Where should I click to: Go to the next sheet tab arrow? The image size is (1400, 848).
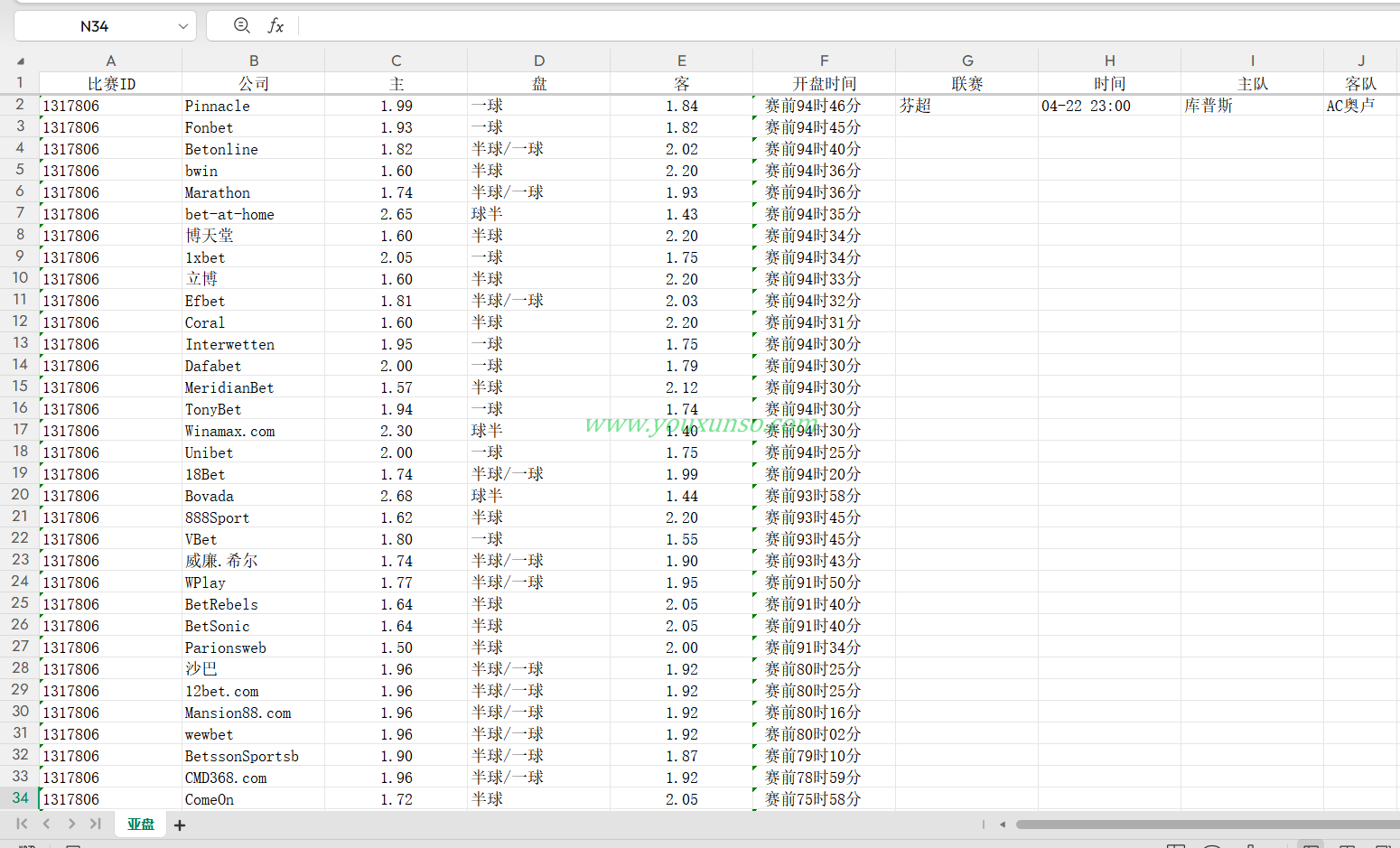pos(71,824)
